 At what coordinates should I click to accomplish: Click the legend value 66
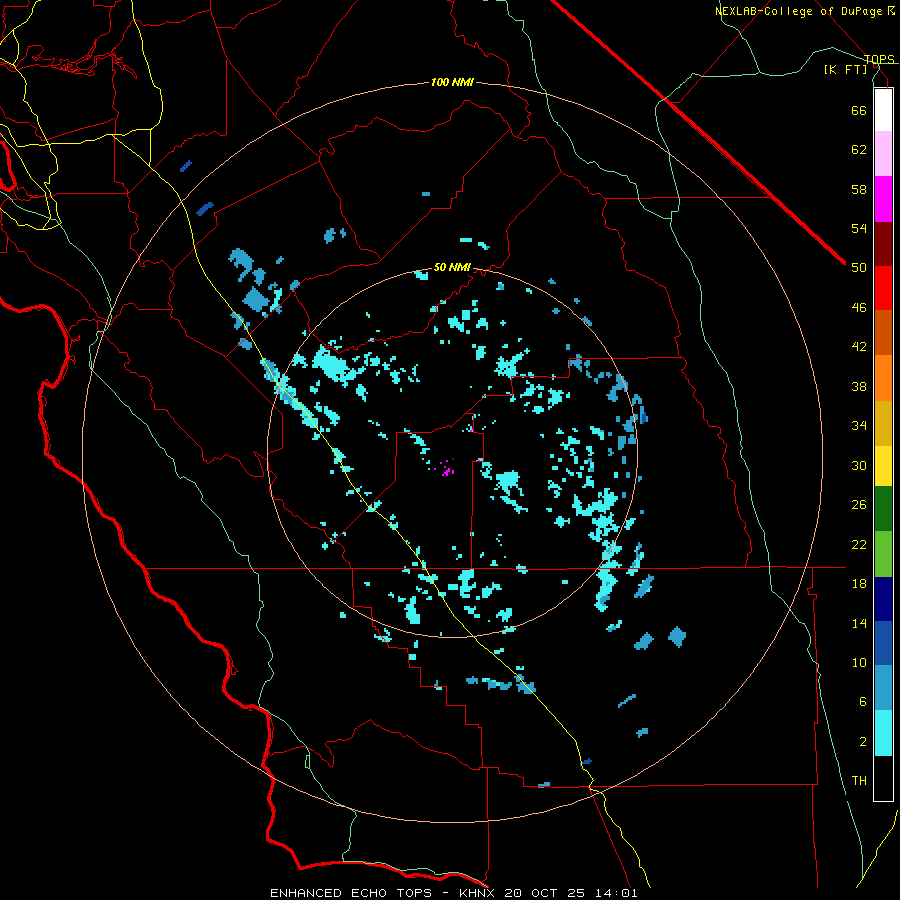[x=859, y=110]
